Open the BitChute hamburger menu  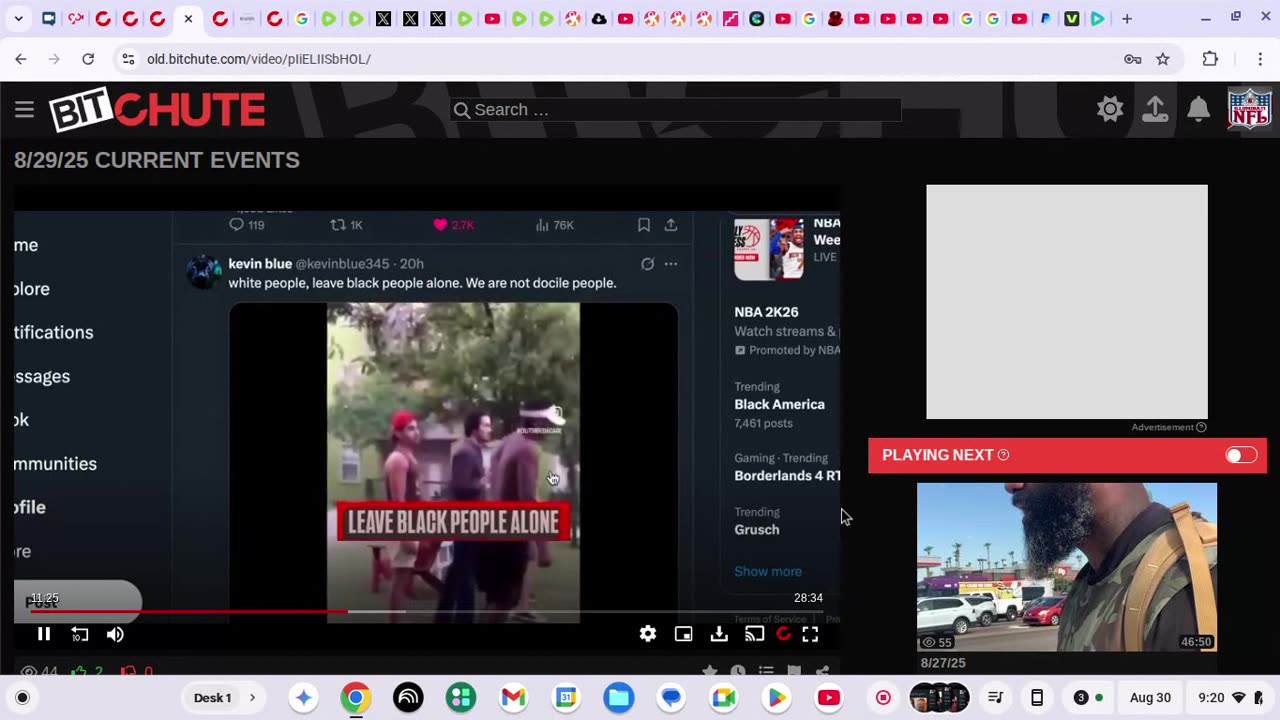click(25, 110)
